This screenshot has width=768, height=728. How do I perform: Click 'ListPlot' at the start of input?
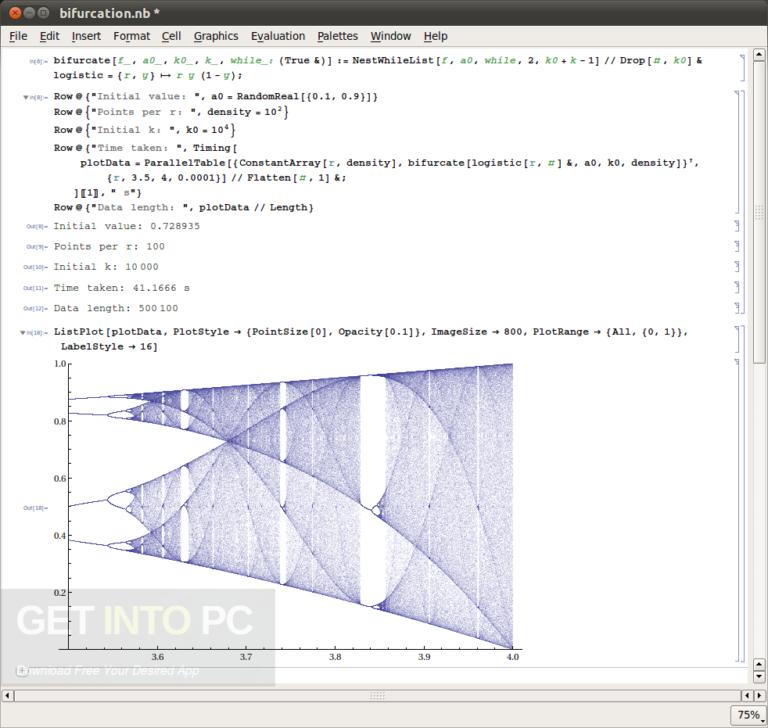(78, 332)
